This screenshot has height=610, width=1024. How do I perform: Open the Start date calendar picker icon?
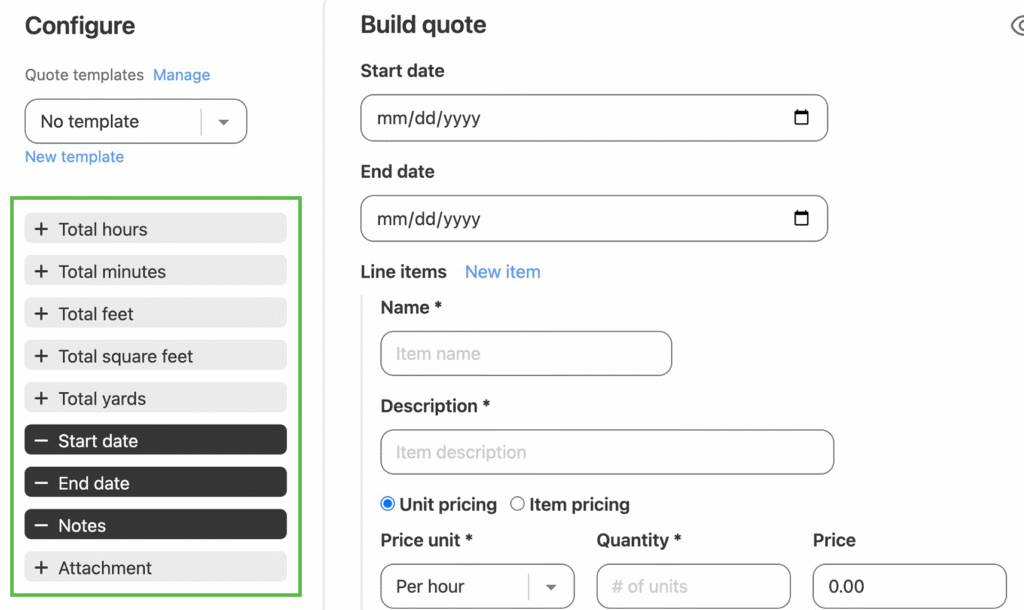tap(801, 118)
